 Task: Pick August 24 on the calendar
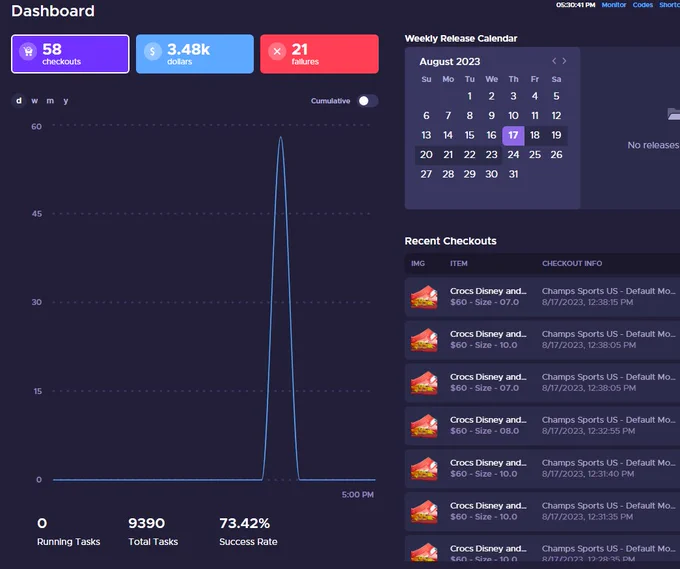[x=513, y=155]
